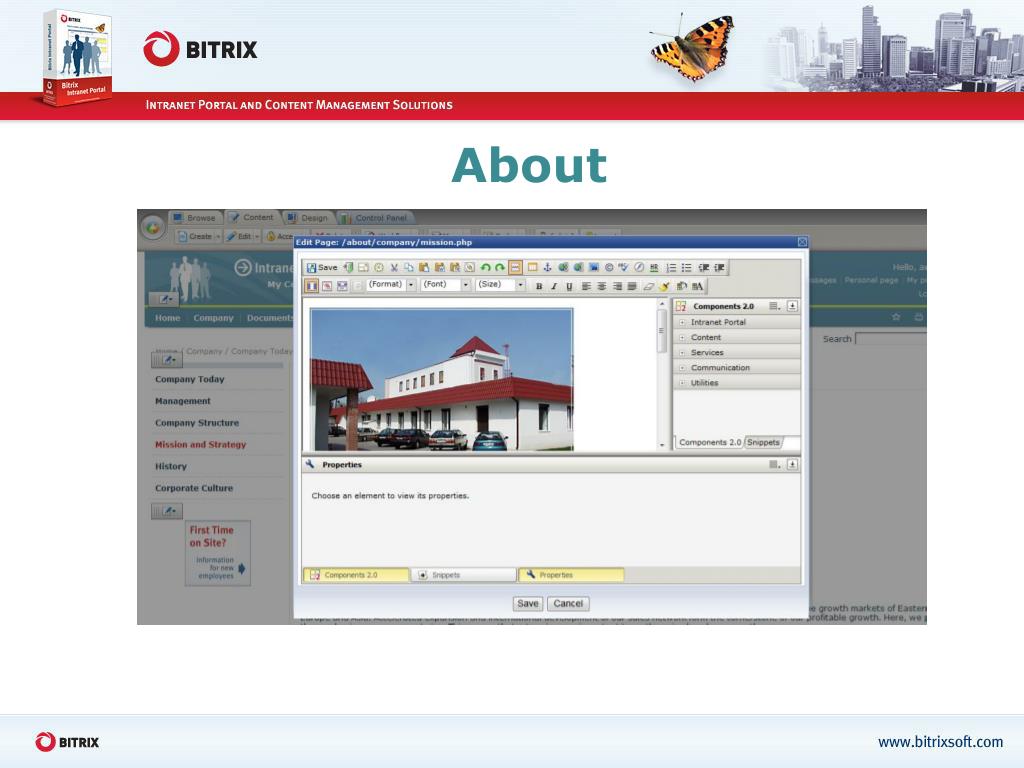Open the Management sidebar link
Screen dimensions: 1024x768
coord(183,401)
